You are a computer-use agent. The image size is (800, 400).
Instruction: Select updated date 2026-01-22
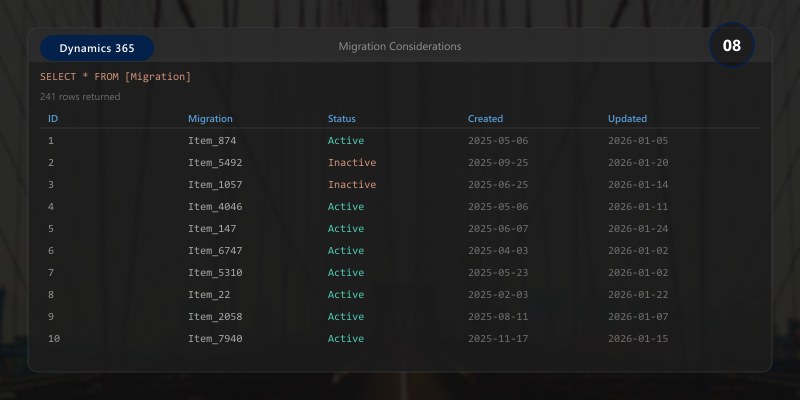638,294
